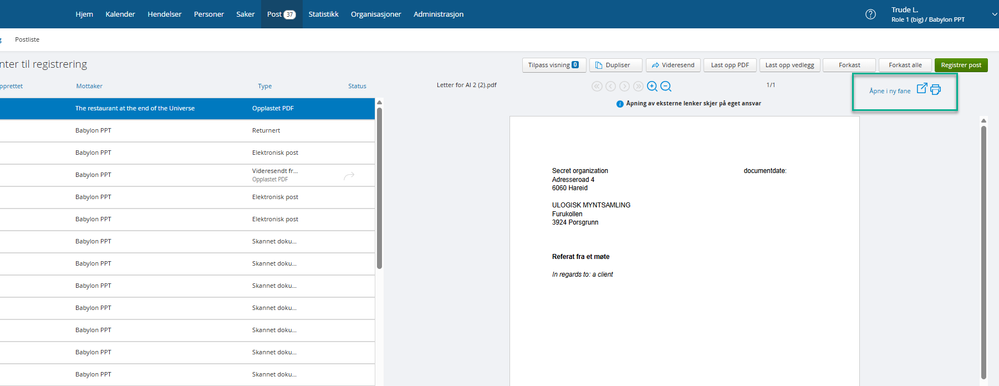
Task: Select the restaurant at end of Universe row
Action: pyautogui.click(x=187, y=108)
